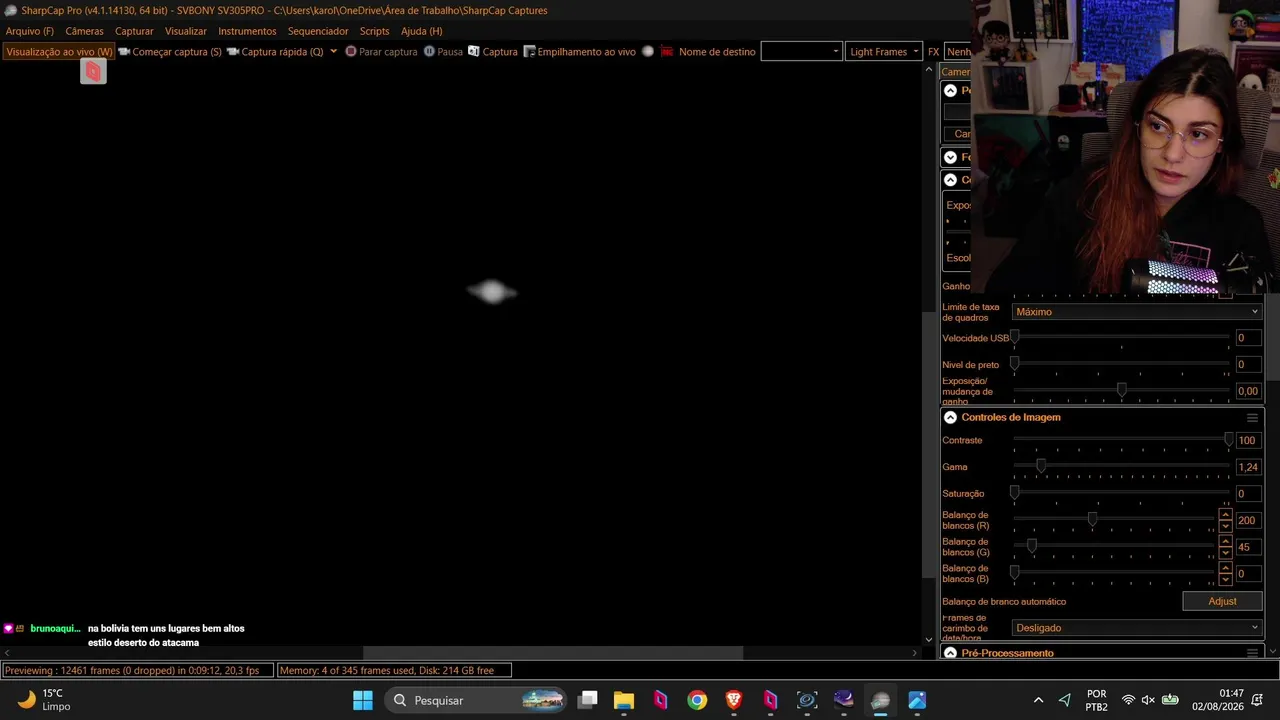The width and height of the screenshot is (1280, 720).
Task: Open File Explorer from the taskbar
Action: [x=624, y=700]
